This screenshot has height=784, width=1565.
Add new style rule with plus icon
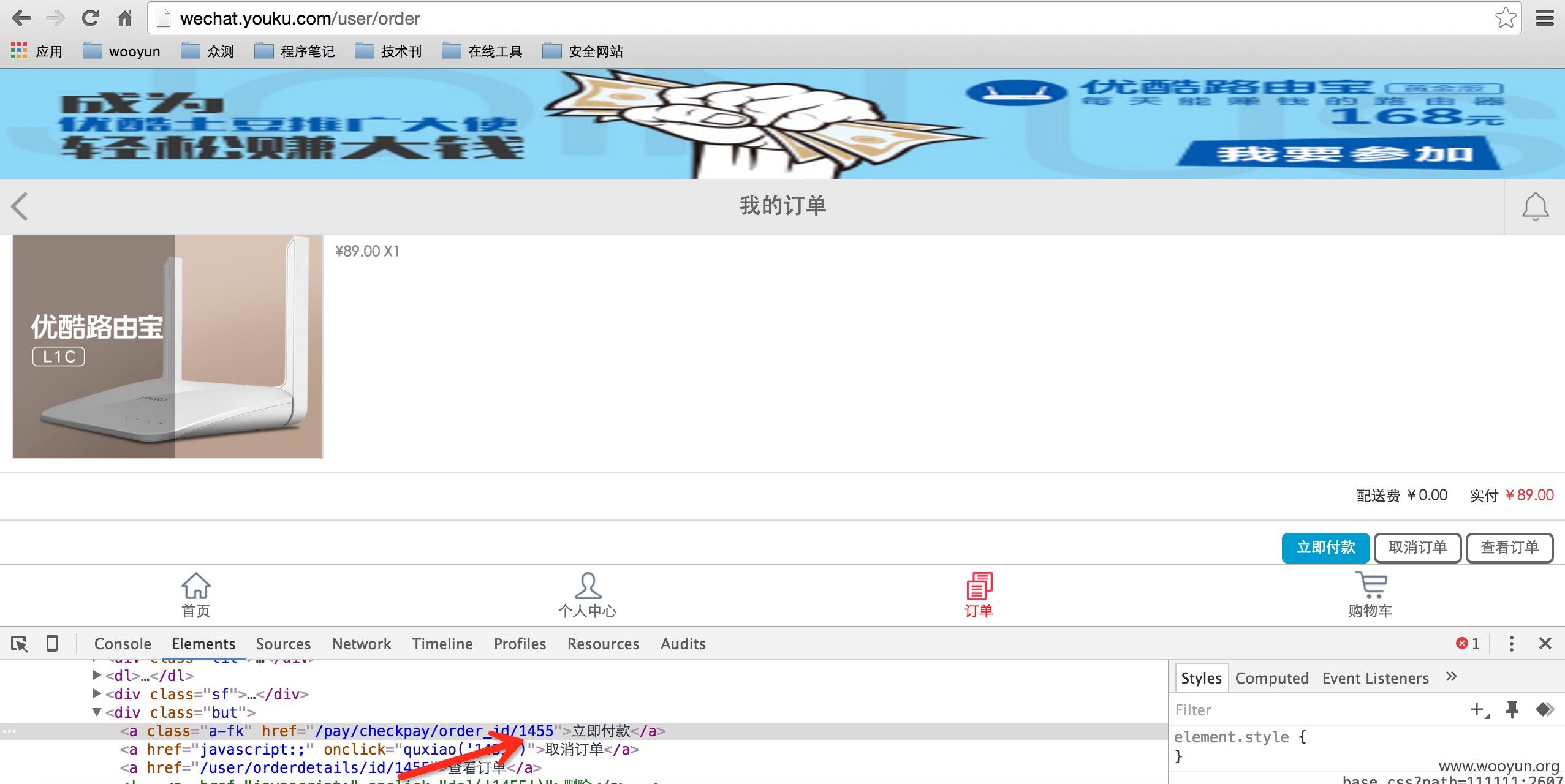(1479, 710)
